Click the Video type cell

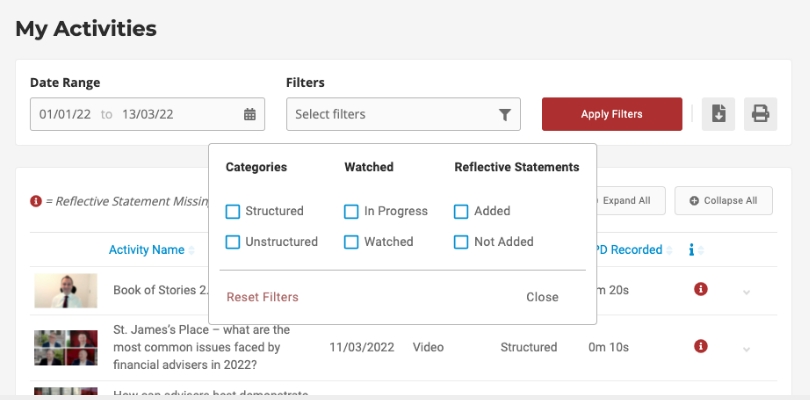coord(428,347)
